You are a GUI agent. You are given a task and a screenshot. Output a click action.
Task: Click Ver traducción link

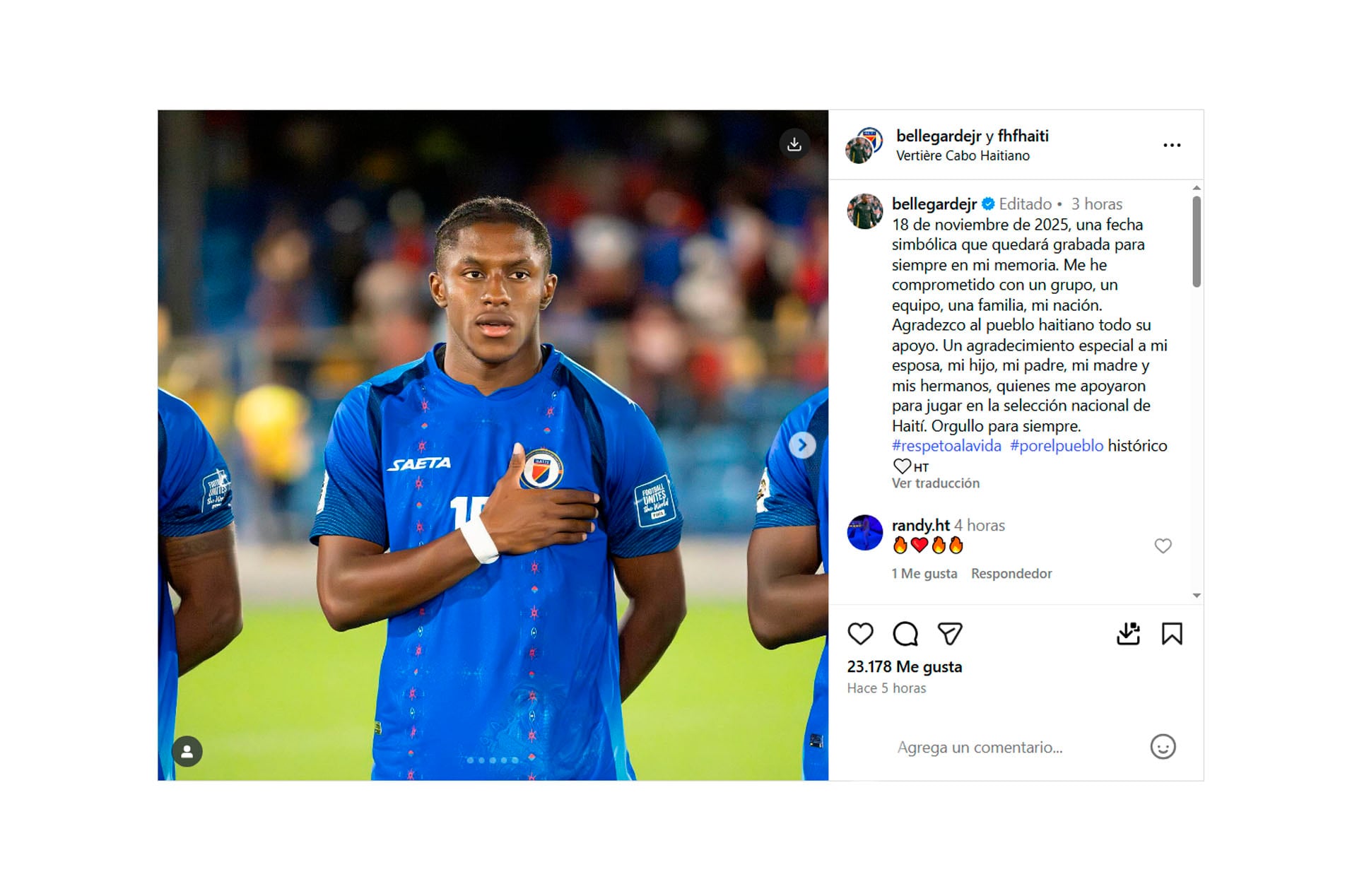[x=936, y=483]
